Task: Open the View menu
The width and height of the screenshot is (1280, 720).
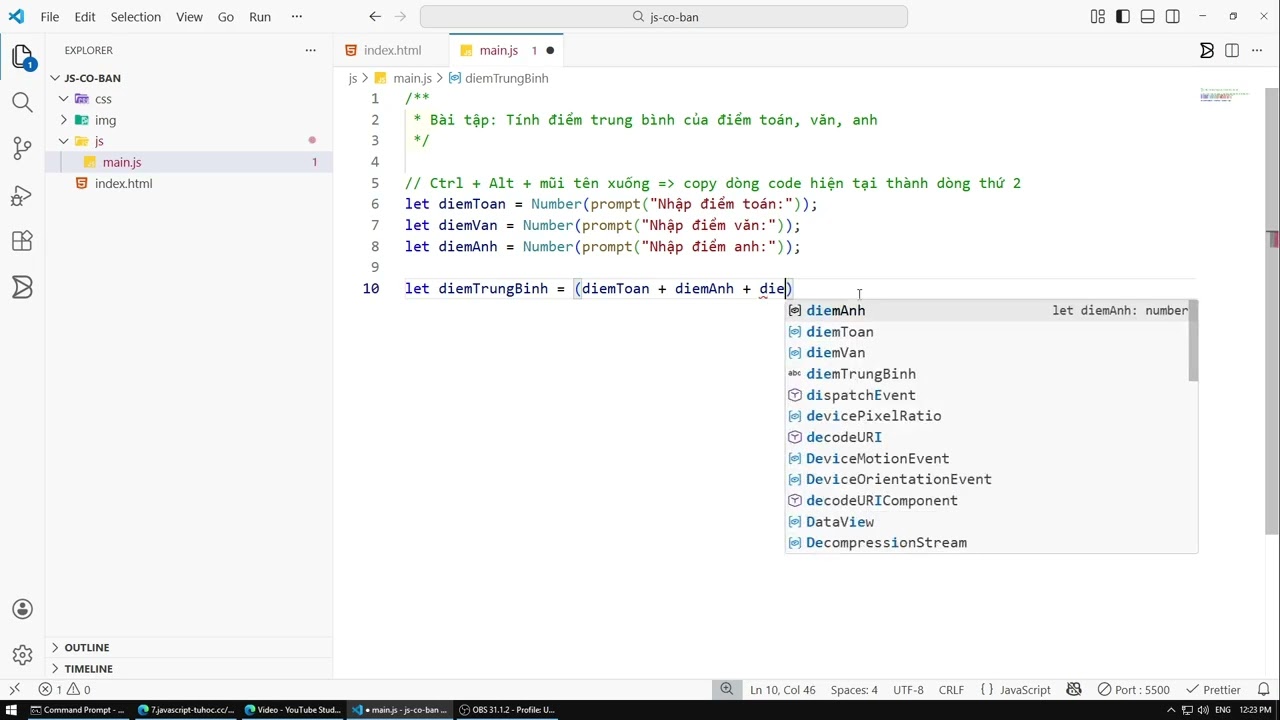Action: 189,16
